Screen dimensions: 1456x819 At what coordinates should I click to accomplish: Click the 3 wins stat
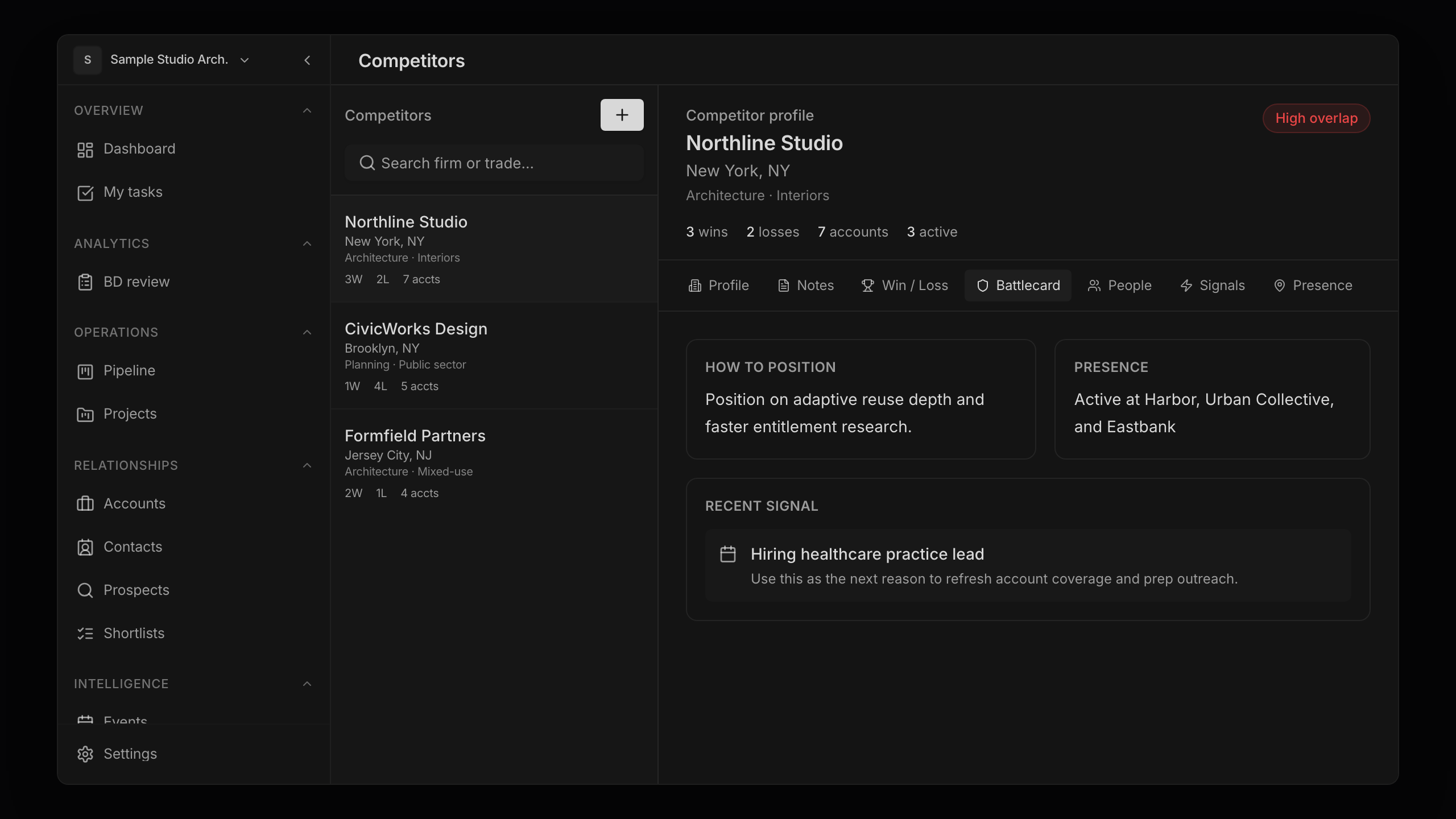click(707, 232)
